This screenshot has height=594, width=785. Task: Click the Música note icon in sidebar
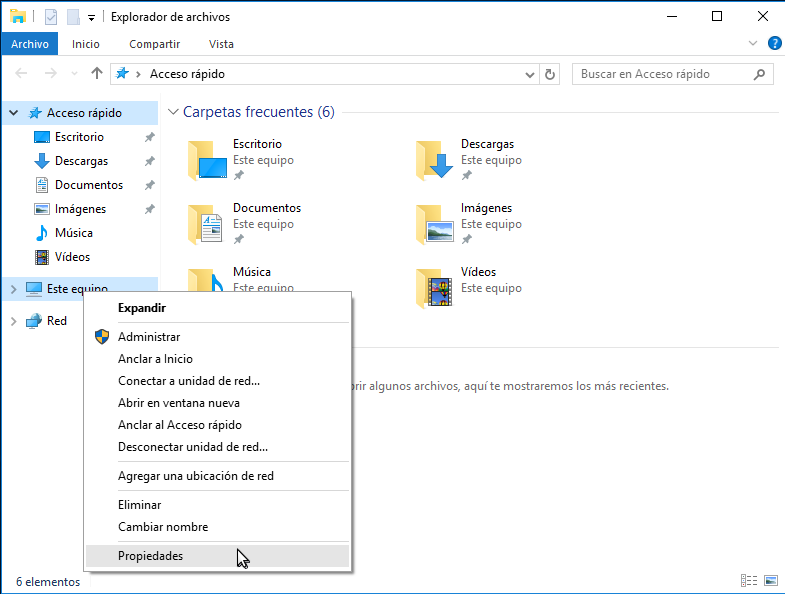tap(42, 233)
